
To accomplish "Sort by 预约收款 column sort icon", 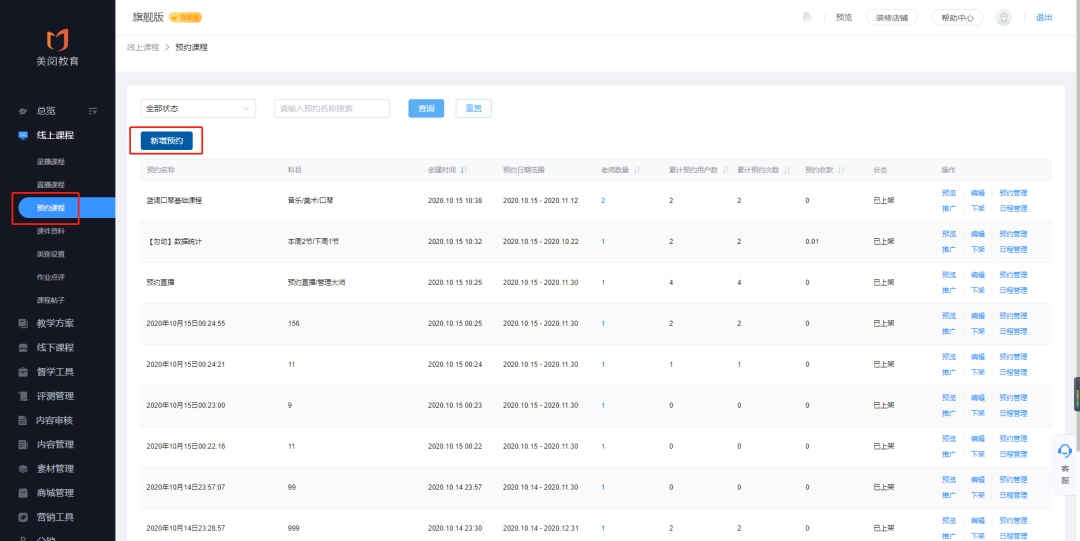I will [841, 169].
